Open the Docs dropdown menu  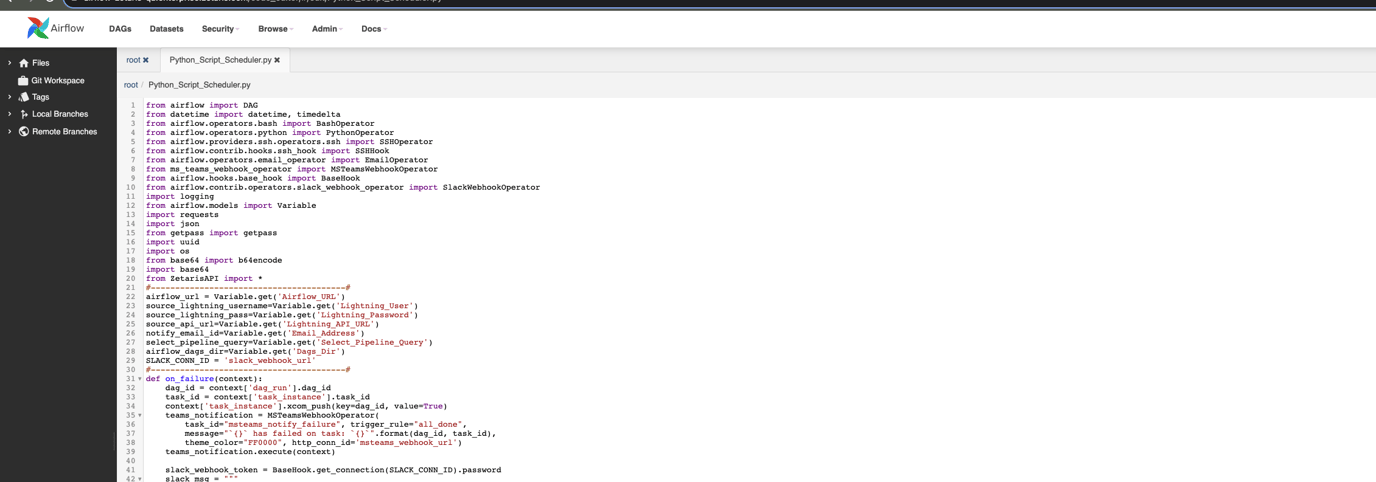374,29
